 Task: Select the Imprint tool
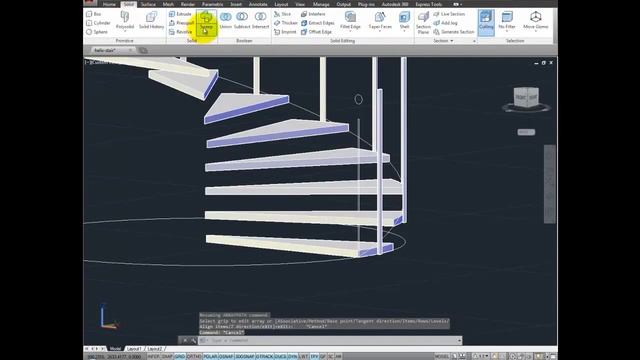point(285,32)
